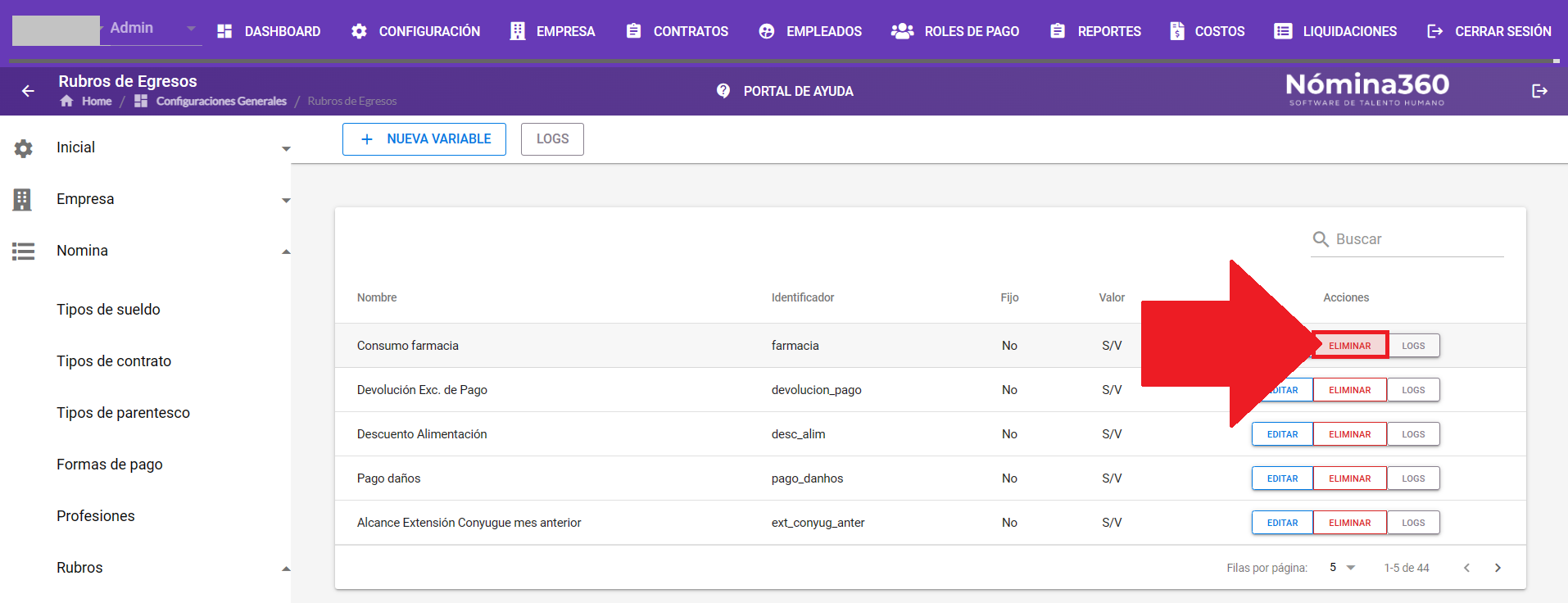Open the Contratos menu
The width and height of the screenshot is (1568, 603).
pos(677,31)
